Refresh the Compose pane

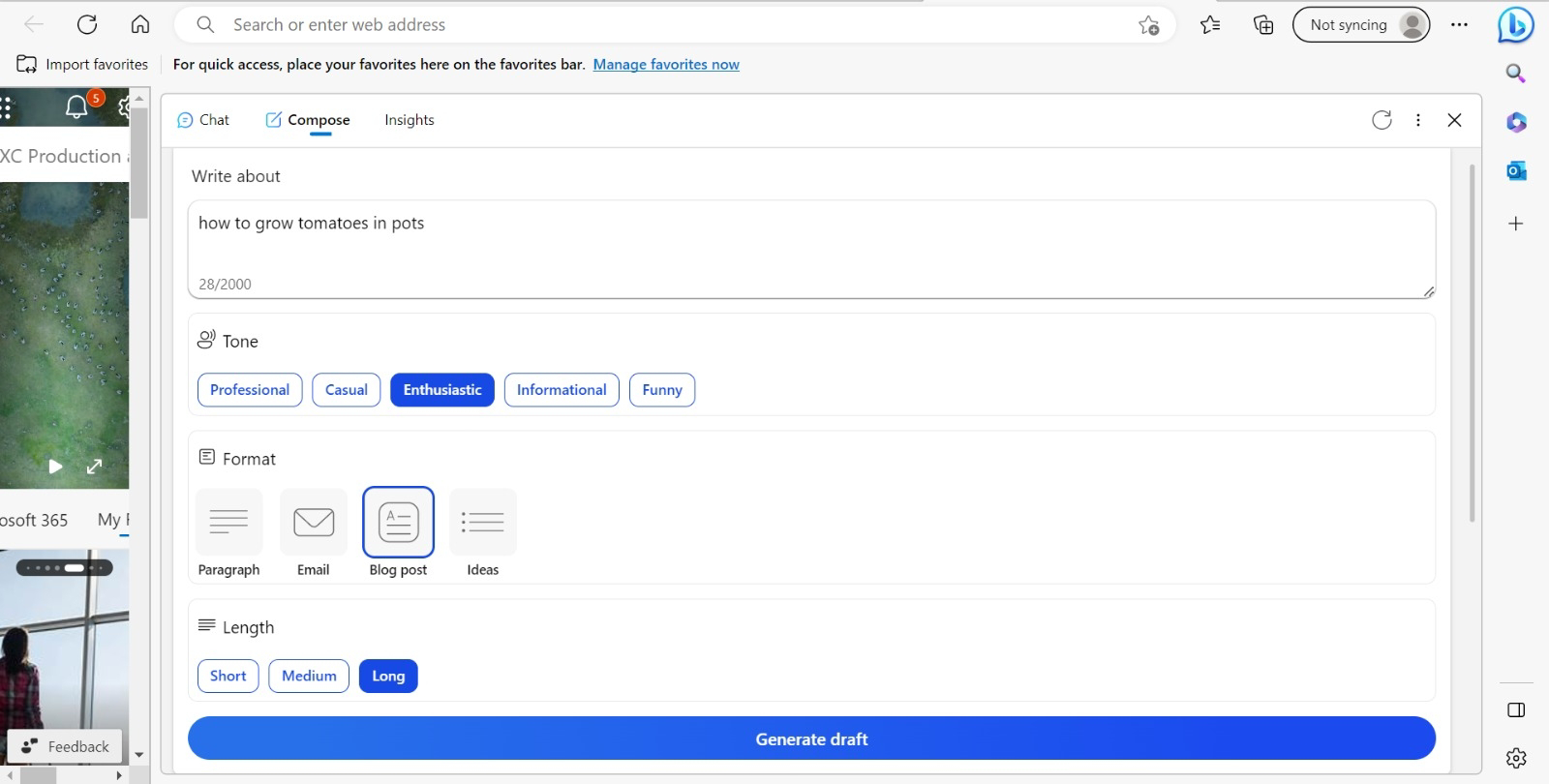pyautogui.click(x=1382, y=120)
